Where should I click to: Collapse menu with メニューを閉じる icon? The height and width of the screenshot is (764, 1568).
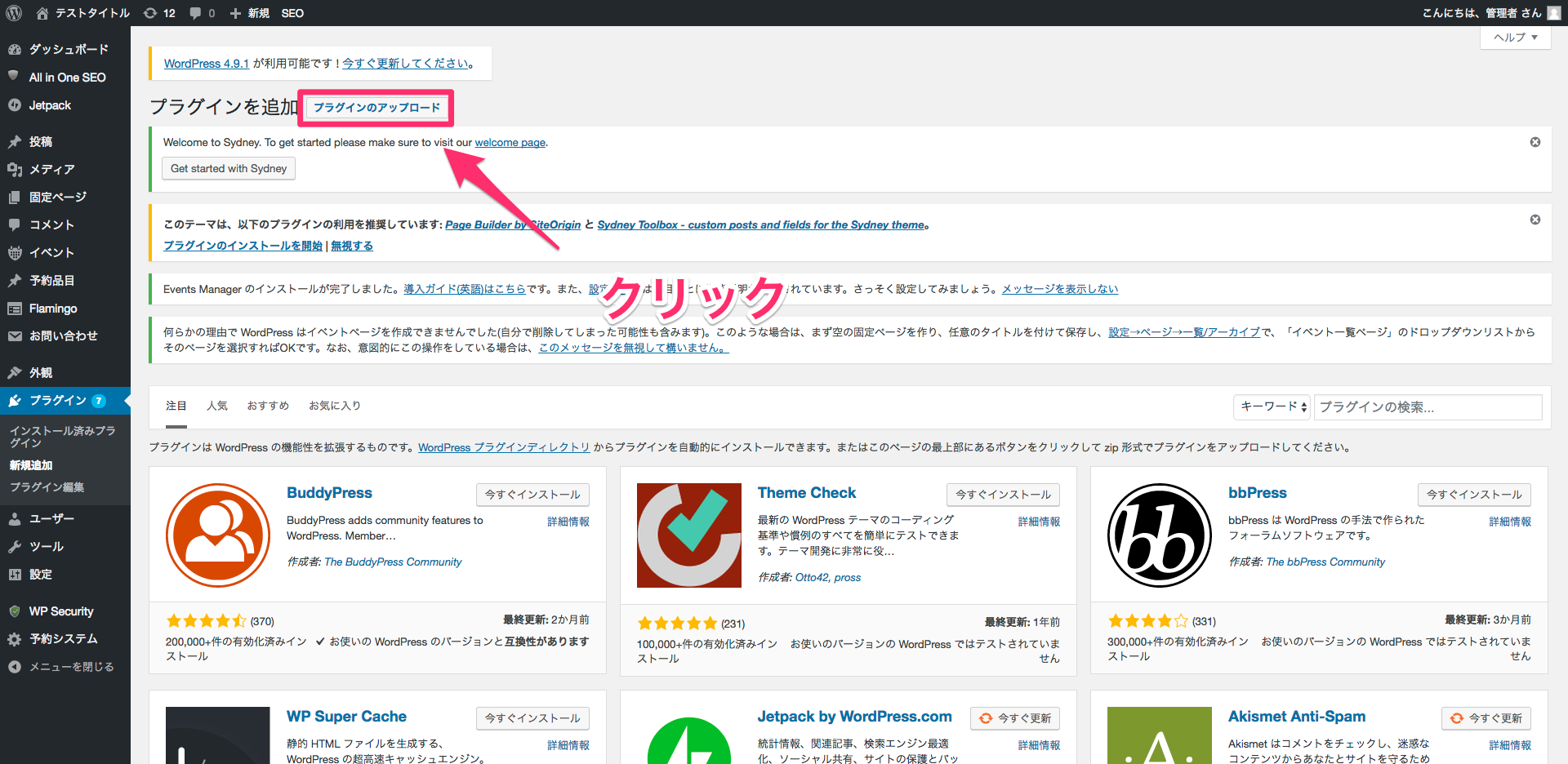click(14, 667)
